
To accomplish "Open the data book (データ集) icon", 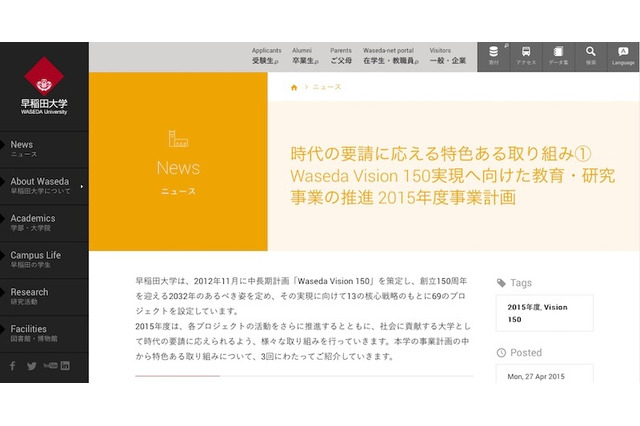I will tap(558, 57).
